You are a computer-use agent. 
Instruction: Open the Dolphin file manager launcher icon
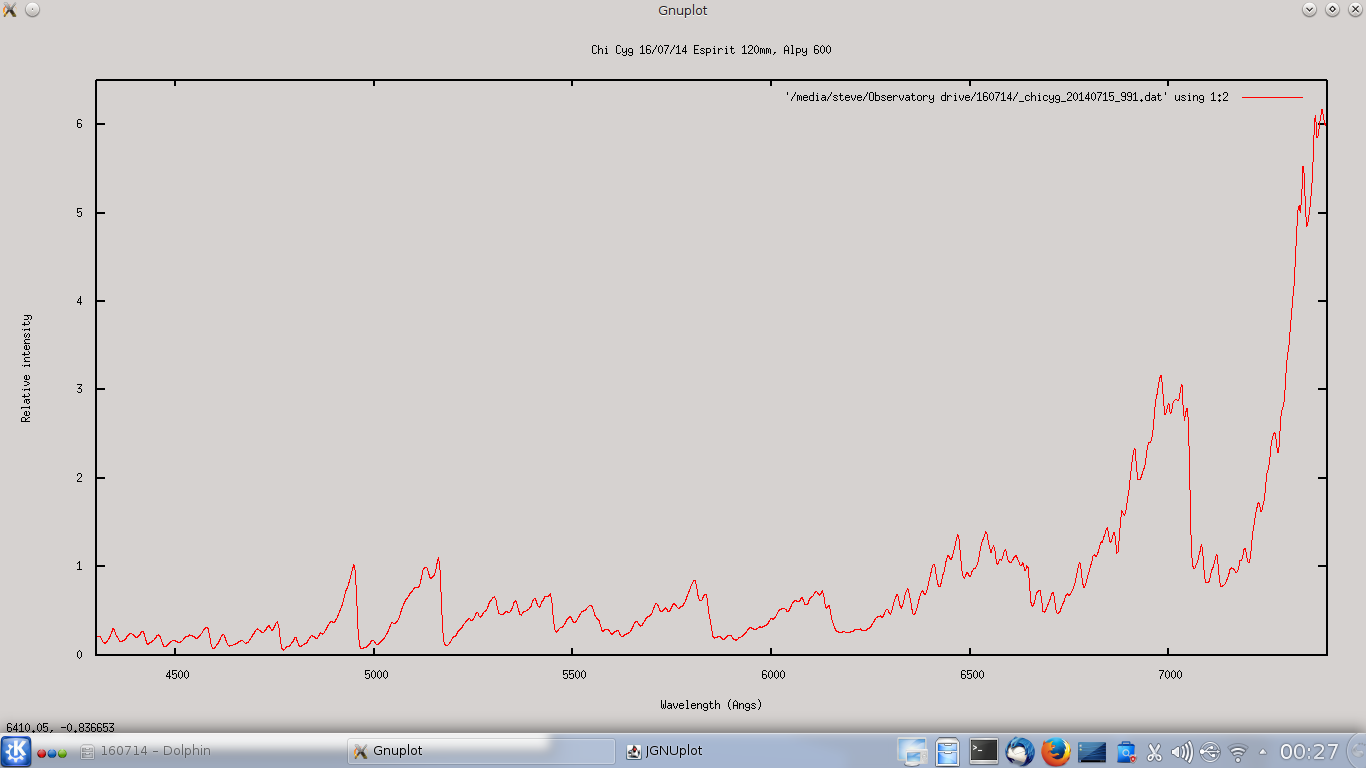pyautogui.click(x=947, y=751)
